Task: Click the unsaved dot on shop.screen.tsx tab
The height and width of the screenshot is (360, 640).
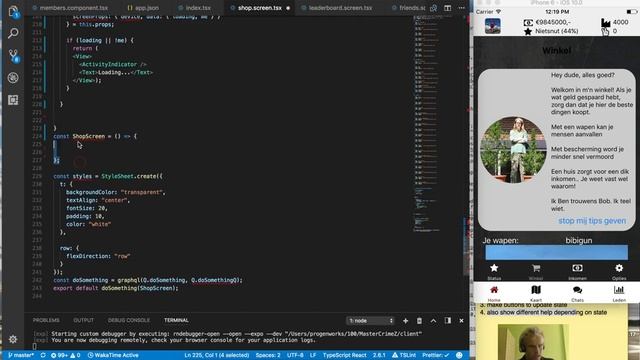Action: [288, 8]
